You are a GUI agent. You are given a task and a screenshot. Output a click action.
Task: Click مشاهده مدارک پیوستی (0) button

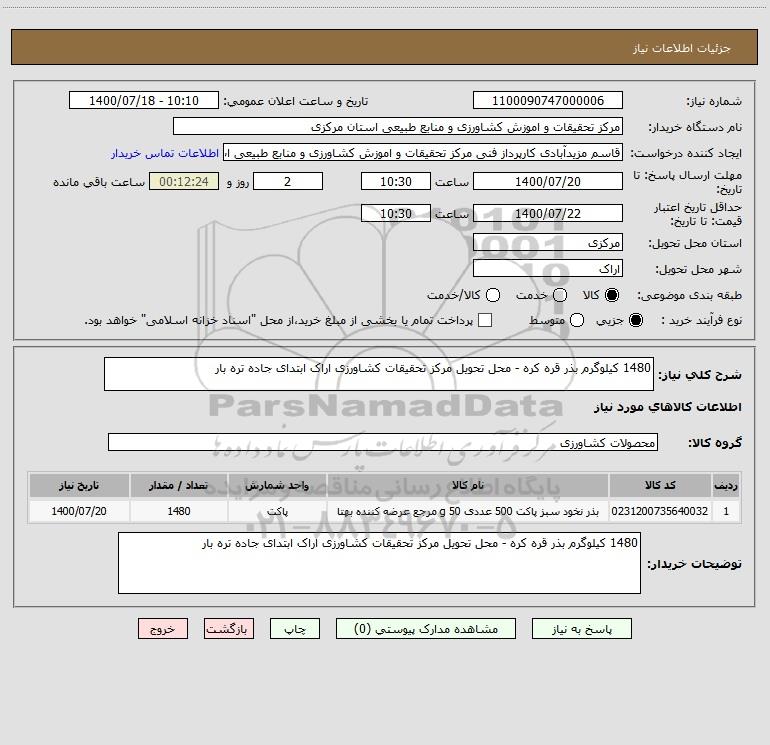coord(426,629)
